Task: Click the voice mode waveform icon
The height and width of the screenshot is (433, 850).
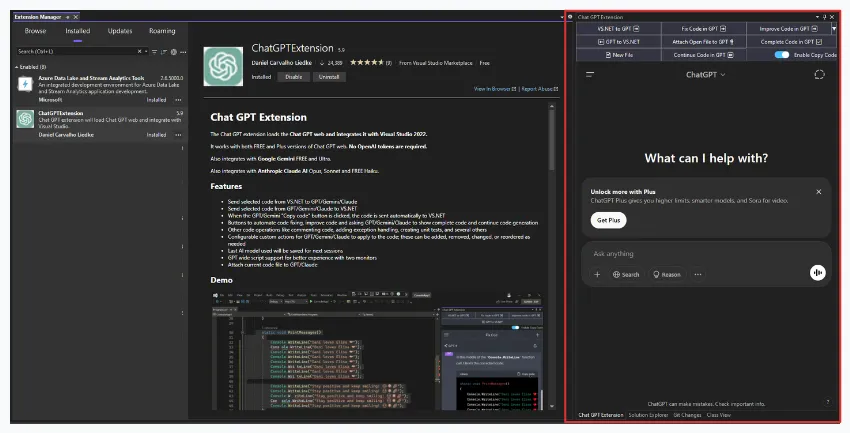Action: 817,272
